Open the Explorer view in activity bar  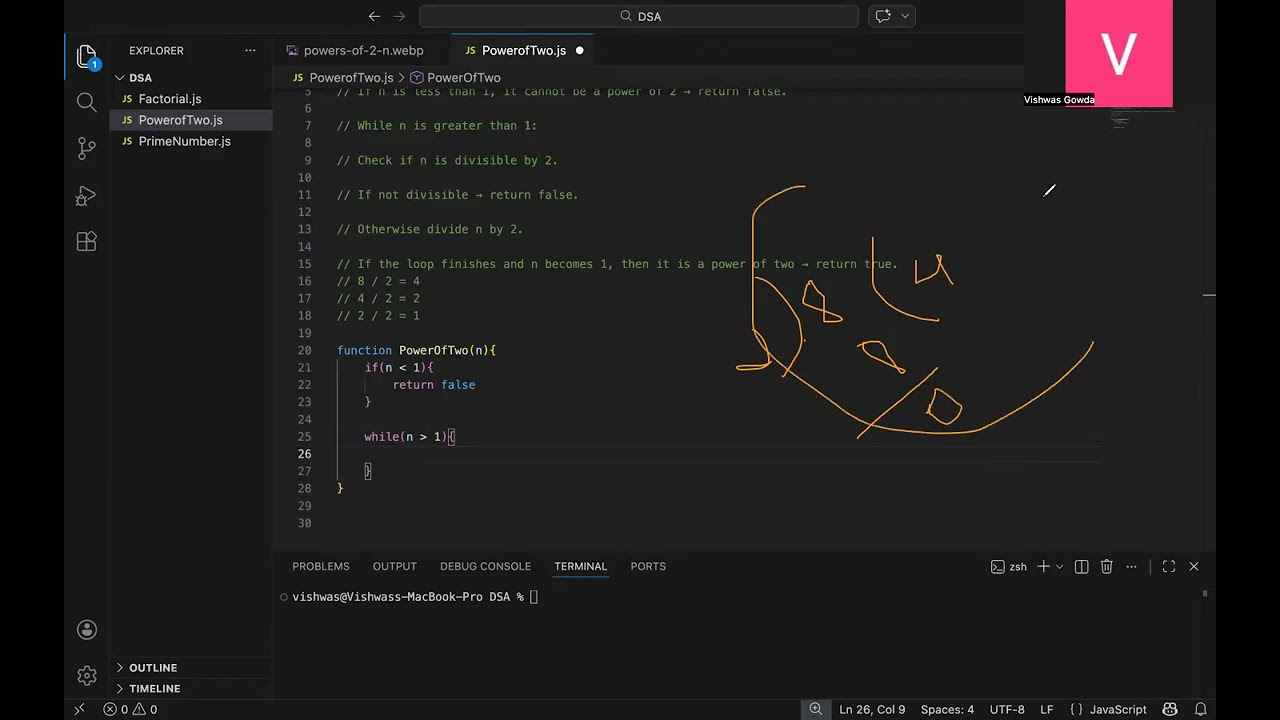[x=87, y=57]
